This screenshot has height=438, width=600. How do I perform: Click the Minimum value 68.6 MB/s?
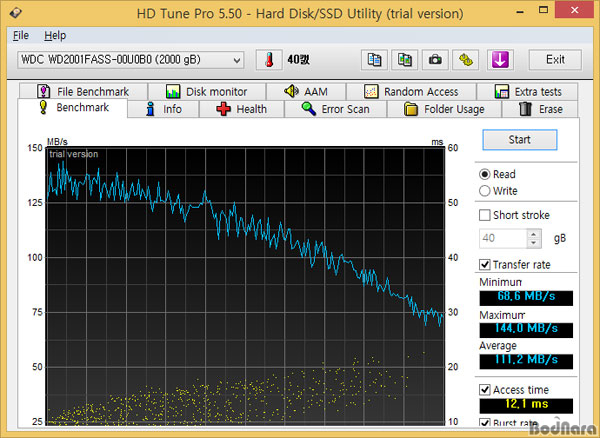tap(526, 297)
